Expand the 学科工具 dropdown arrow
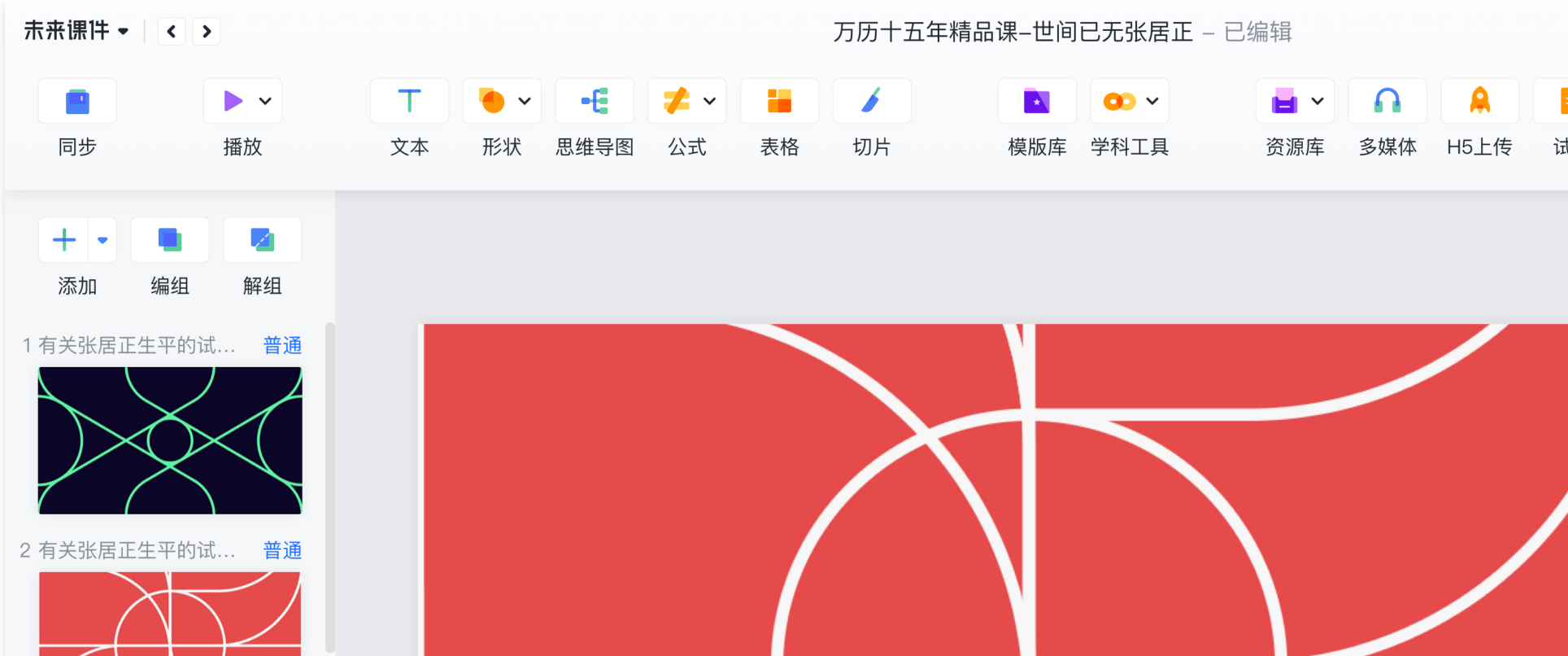This screenshot has width=1568, height=656. click(x=1152, y=101)
